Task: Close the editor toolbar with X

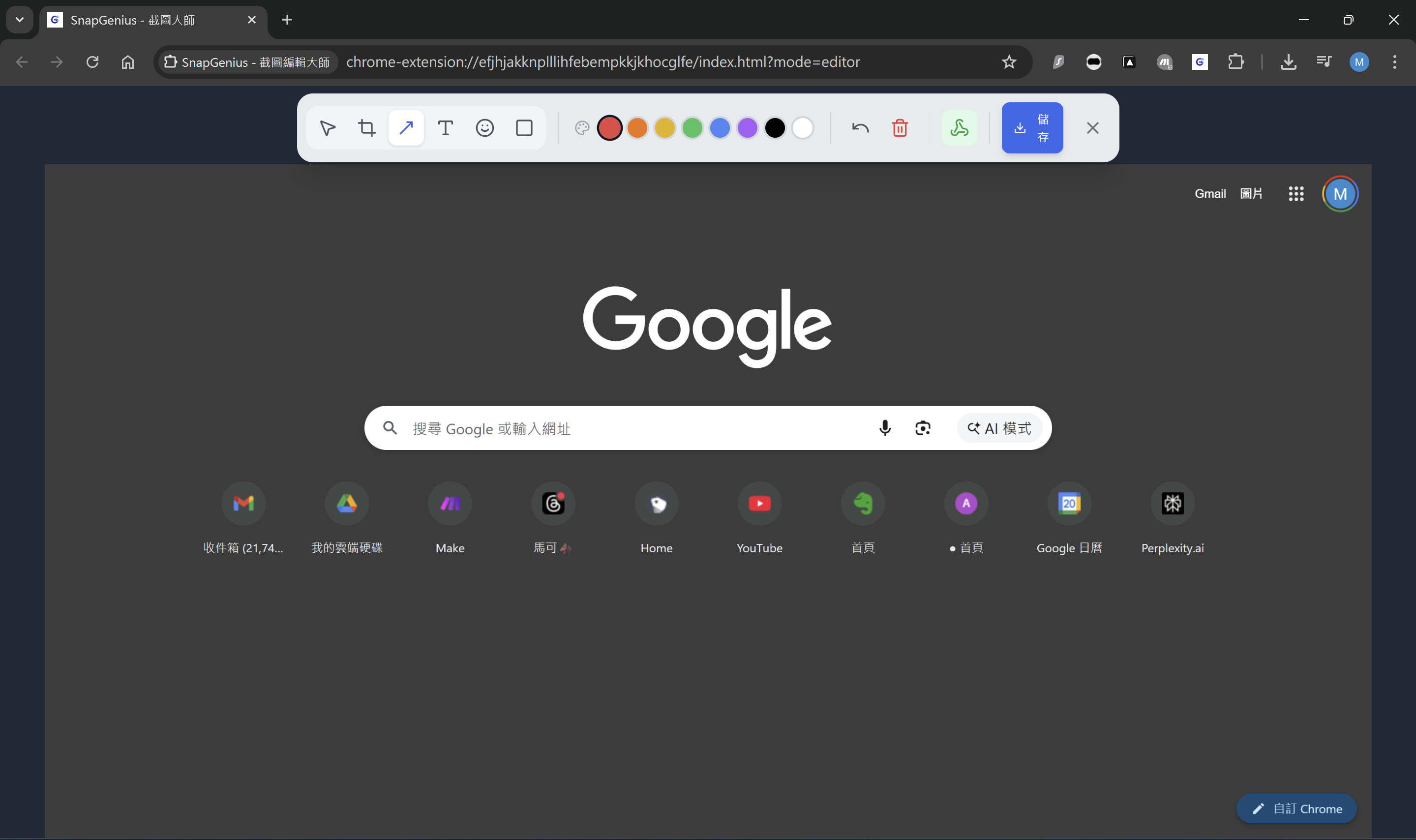Action: [x=1092, y=128]
